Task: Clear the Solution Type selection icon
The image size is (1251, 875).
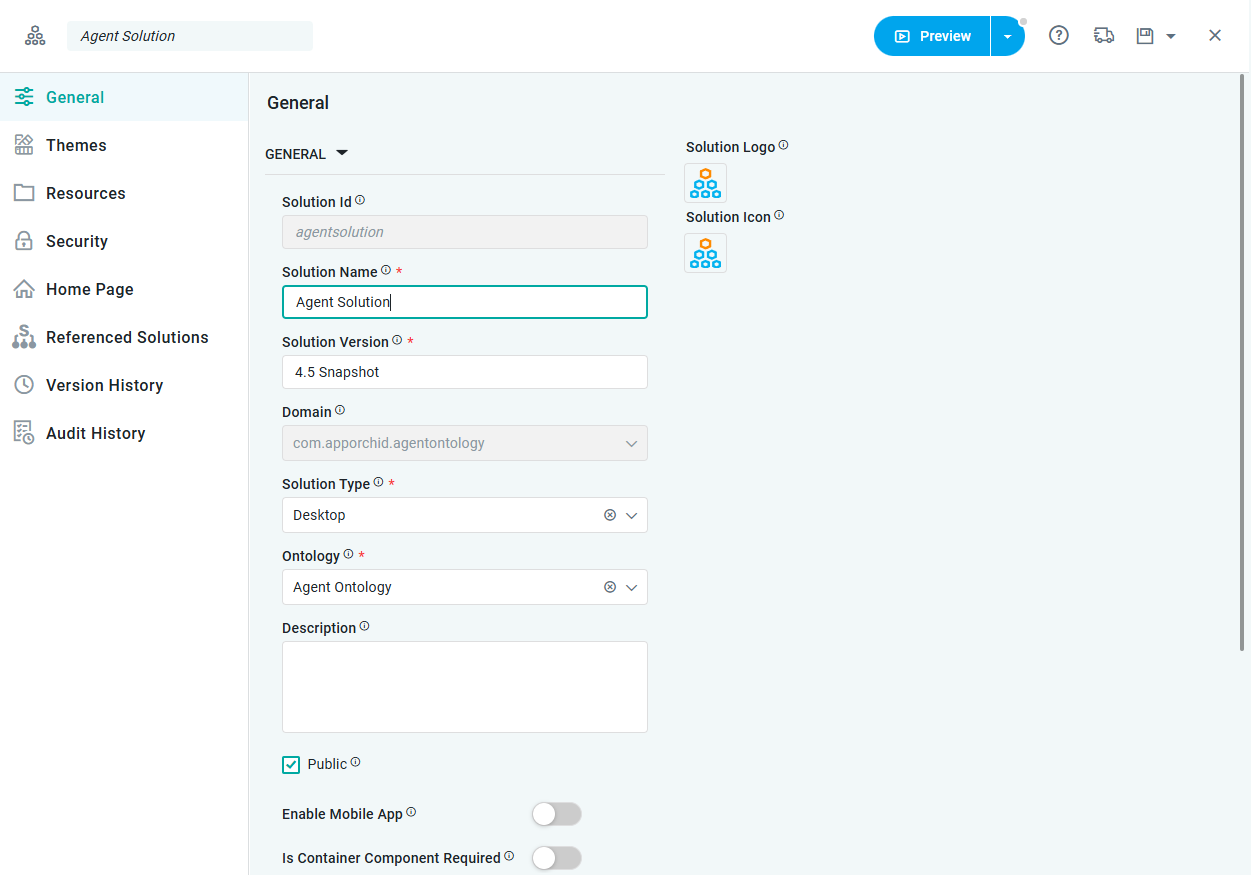Action: tap(610, 515)
